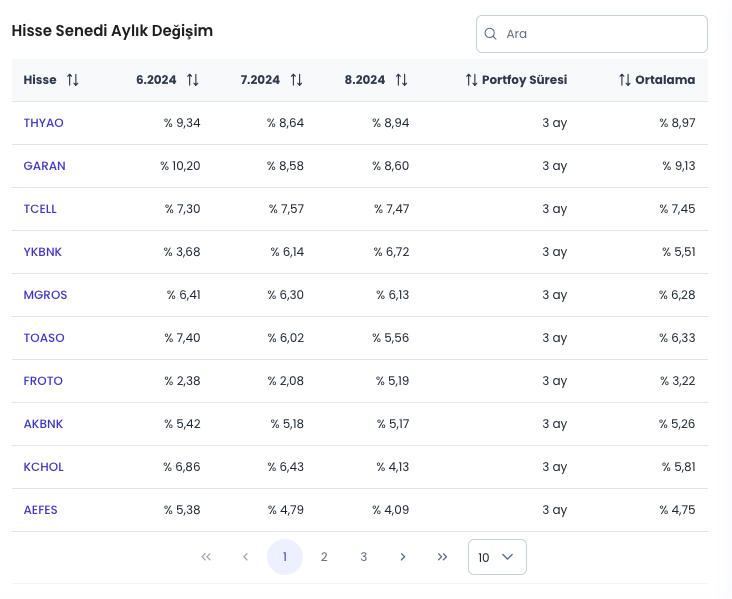Select THYAO's 6.2024 value % 9,34
This screenshot has height=599, width=732.
pos(182,123)
